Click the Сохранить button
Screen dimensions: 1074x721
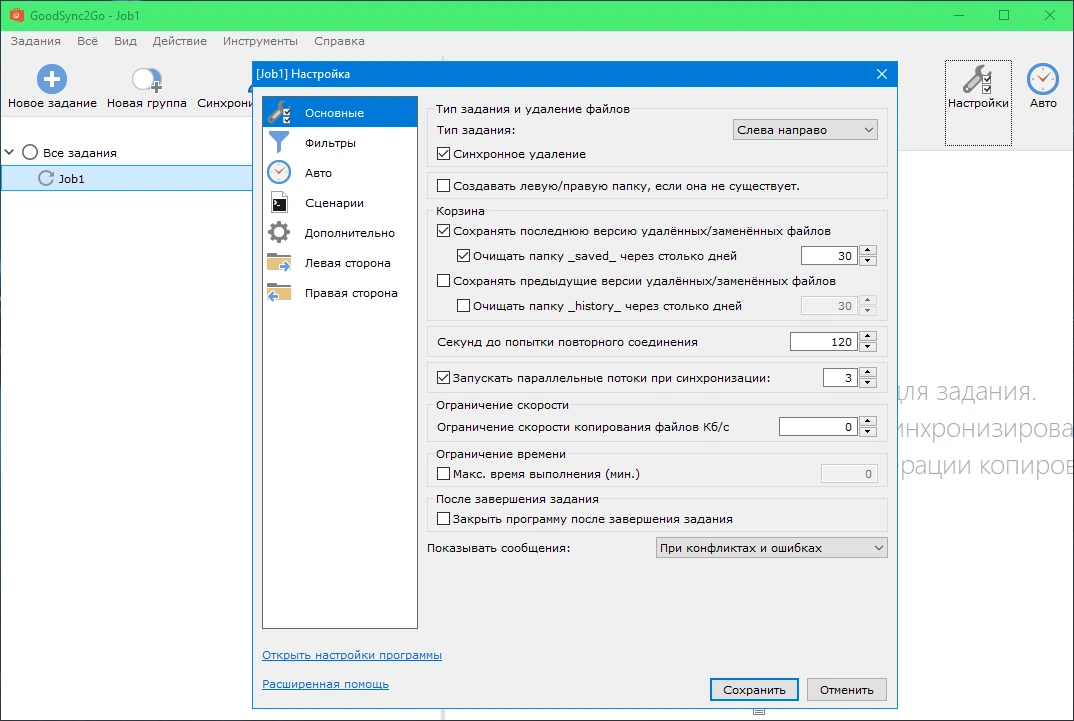coord(754,690)
